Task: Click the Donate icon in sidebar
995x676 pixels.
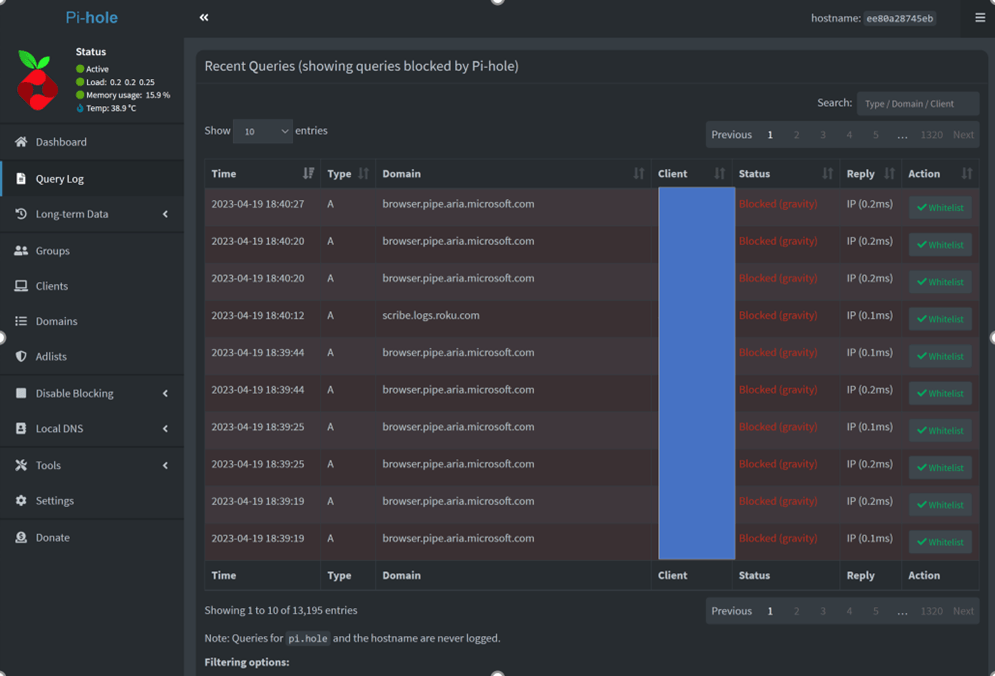Action: pyautogui.click(x=21, y=538)
